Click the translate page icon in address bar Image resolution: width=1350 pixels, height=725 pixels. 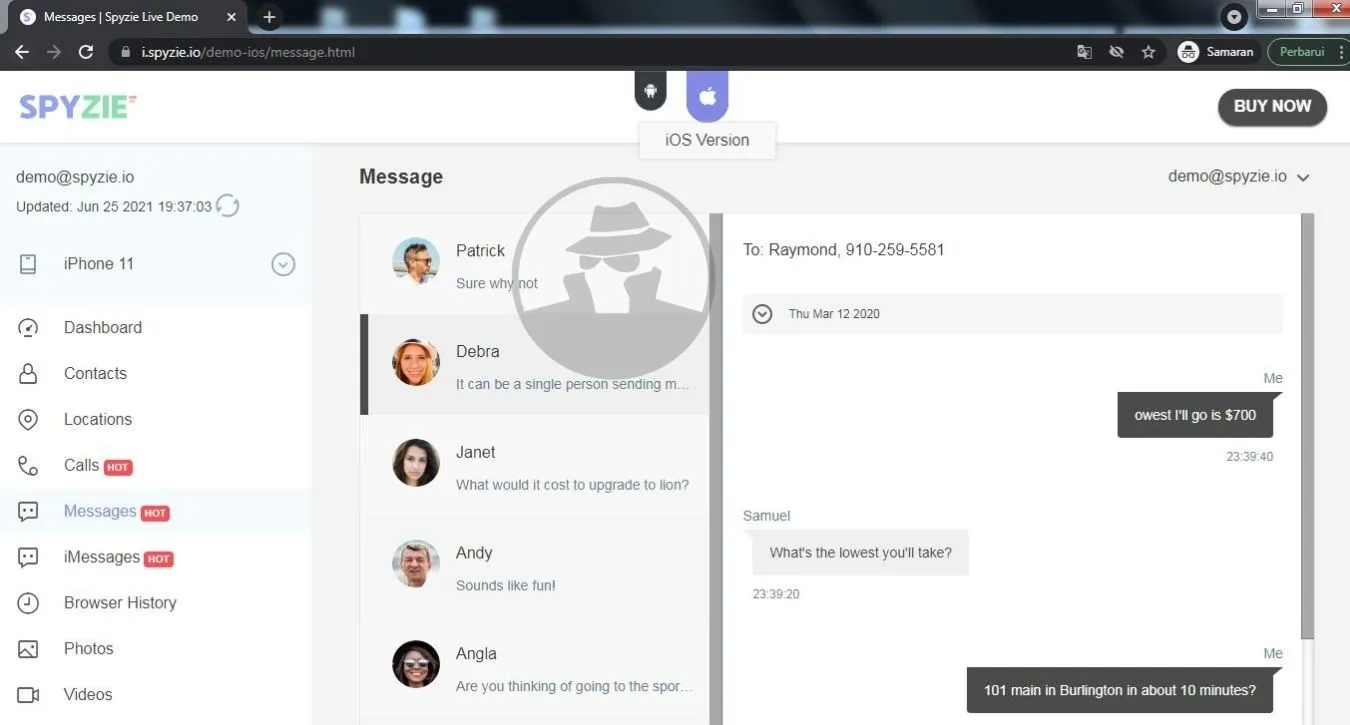1084,52
